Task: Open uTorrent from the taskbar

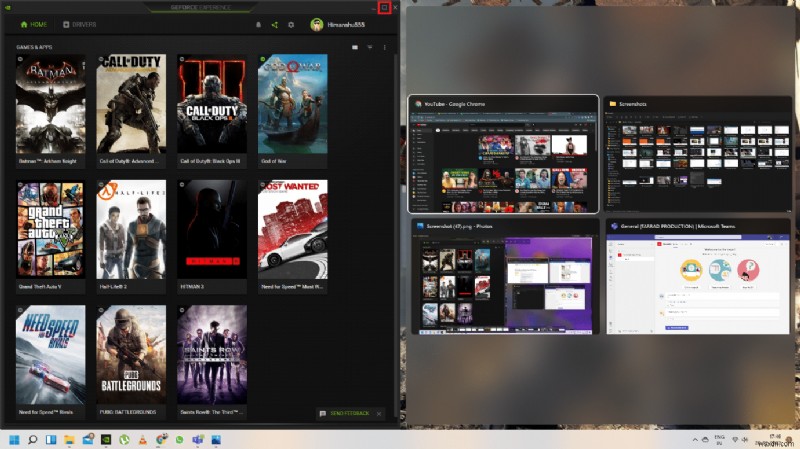Action: click(x=124, y=439)
